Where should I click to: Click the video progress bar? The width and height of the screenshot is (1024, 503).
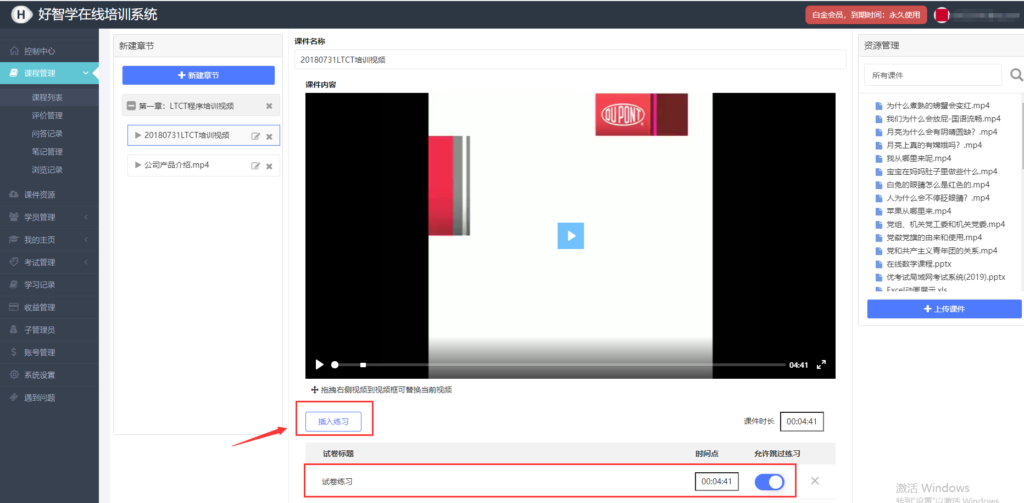(559, 365)
